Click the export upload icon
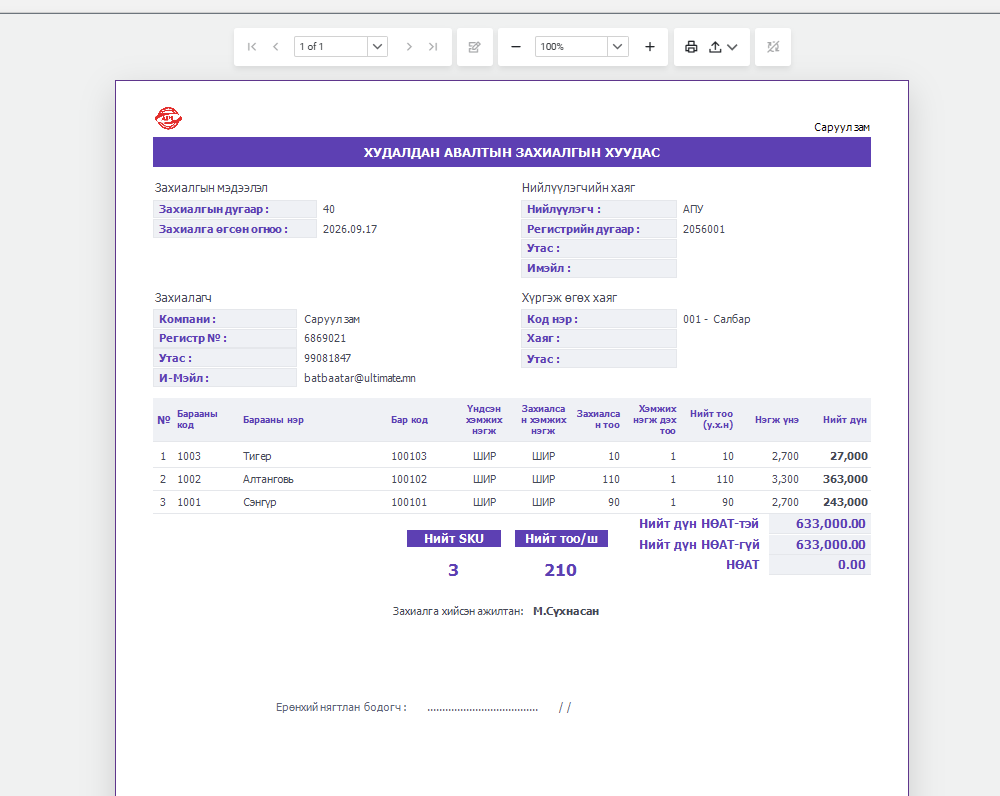 pos(716,47)
